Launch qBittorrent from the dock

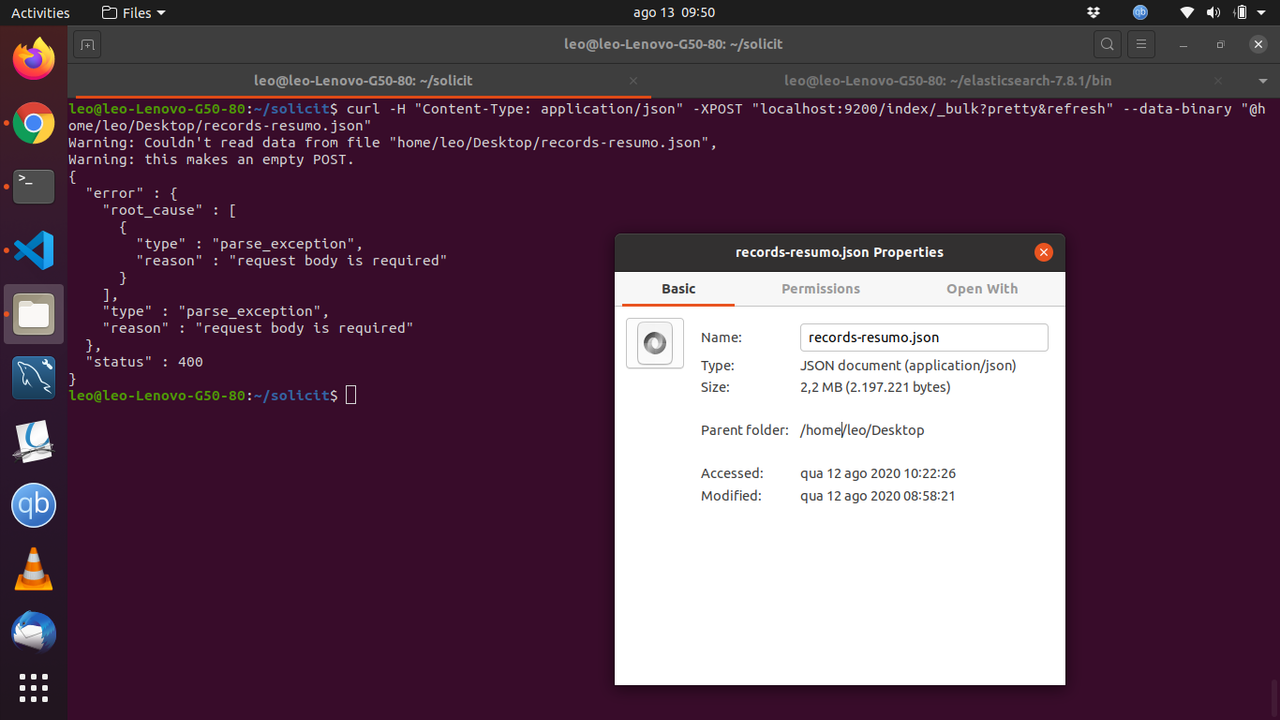(x=33, y=505)
